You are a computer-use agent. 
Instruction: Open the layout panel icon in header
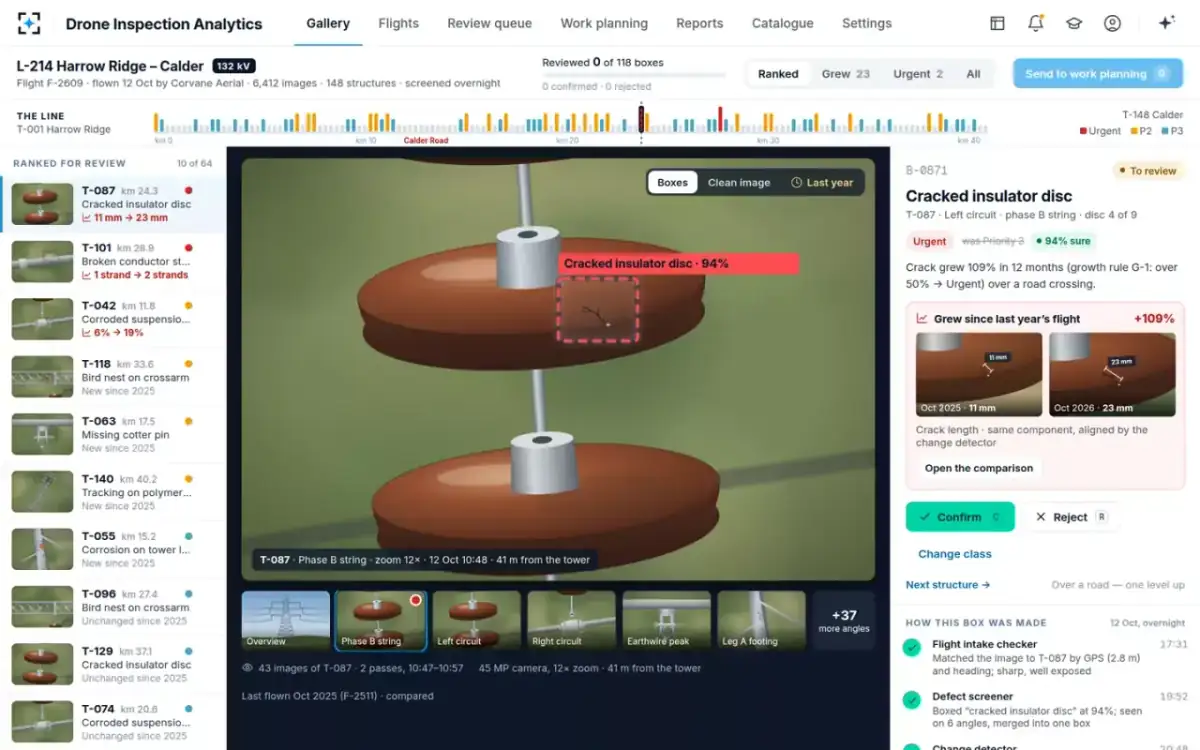[997, 23]
